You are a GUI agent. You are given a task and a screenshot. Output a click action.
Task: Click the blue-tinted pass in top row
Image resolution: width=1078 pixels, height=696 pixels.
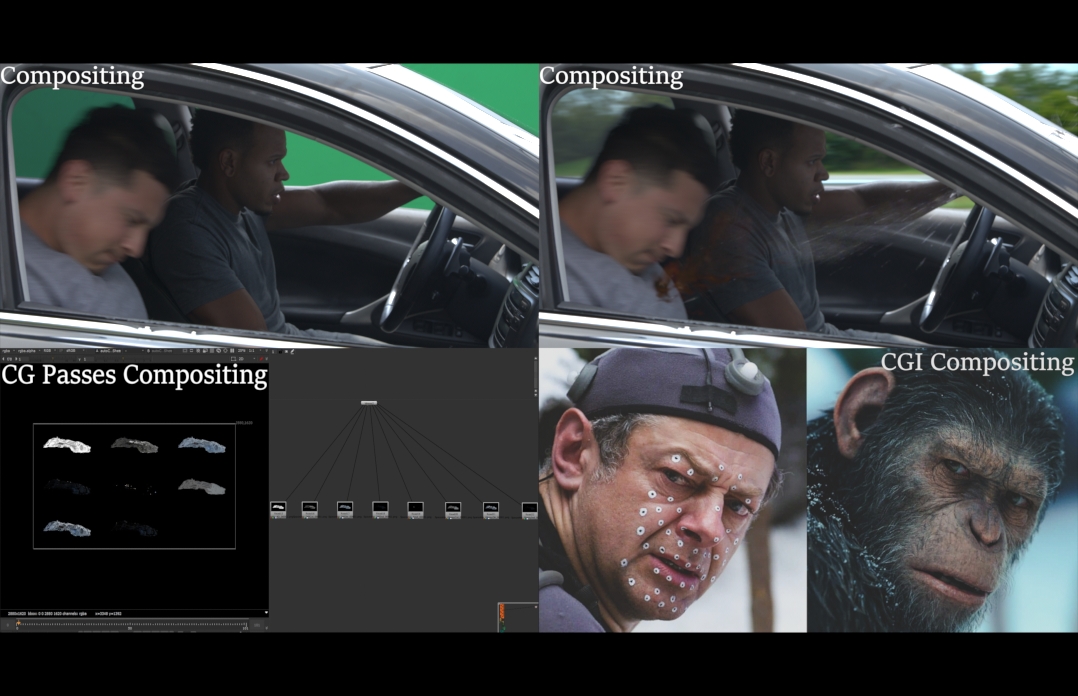point(201,445)
